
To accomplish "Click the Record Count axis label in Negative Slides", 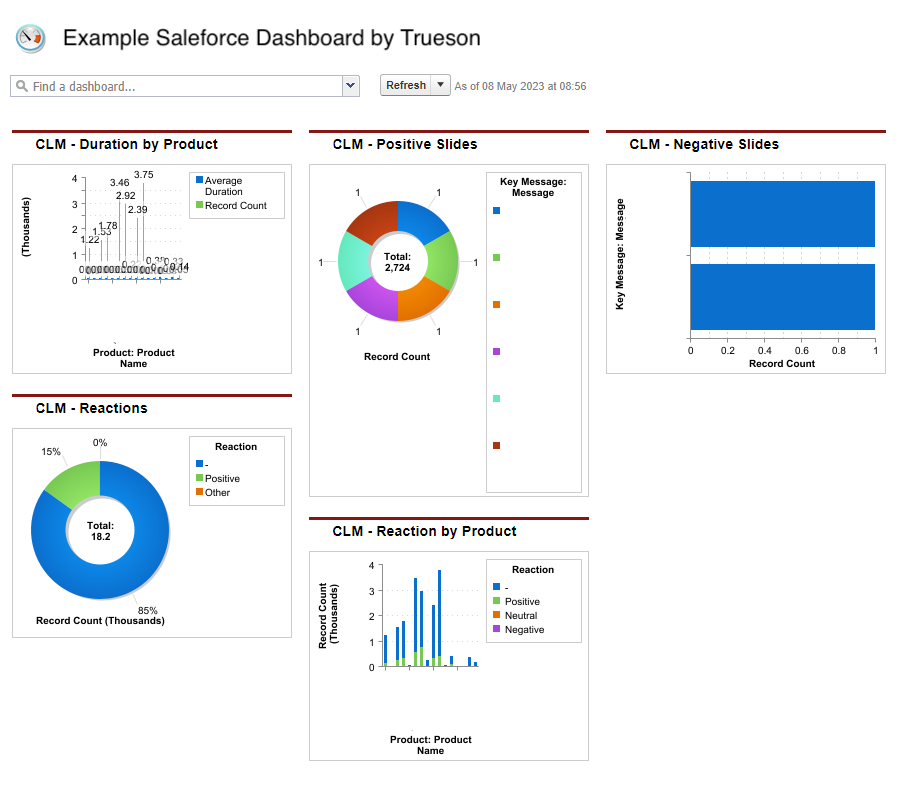I will 782,364.
